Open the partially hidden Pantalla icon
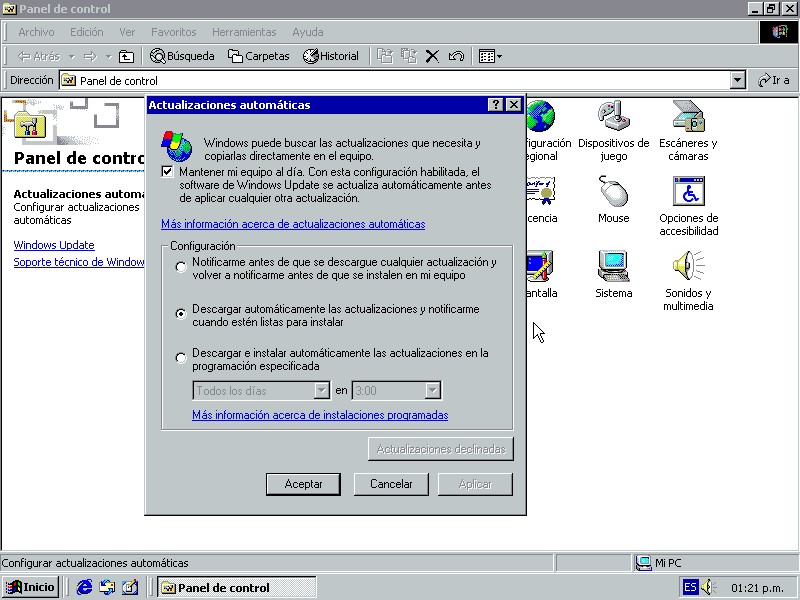The image size is (800, 600). point(541,274)
